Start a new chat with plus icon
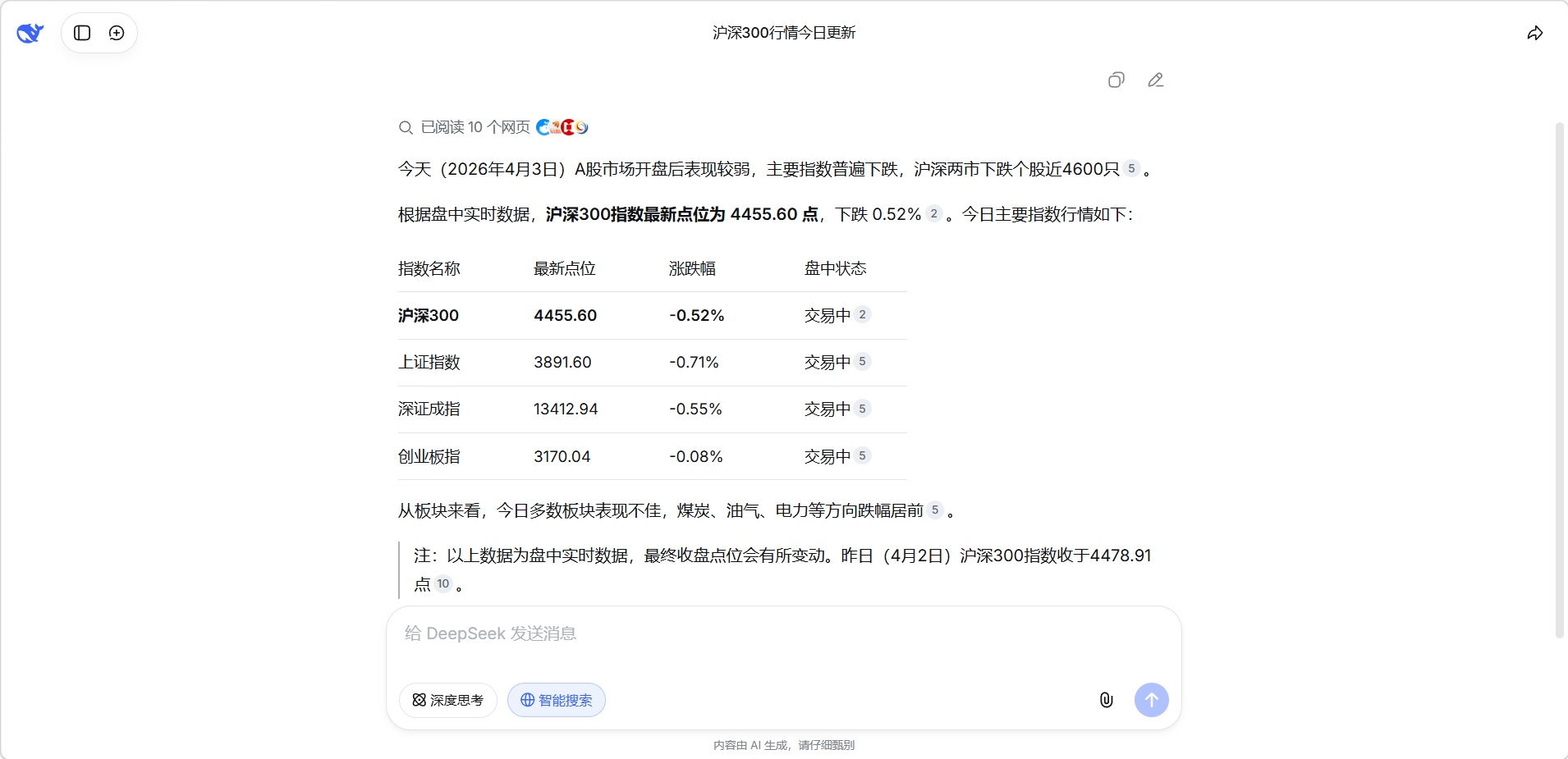The height and width of the screenshot is (759, 1568). (117, 33)
